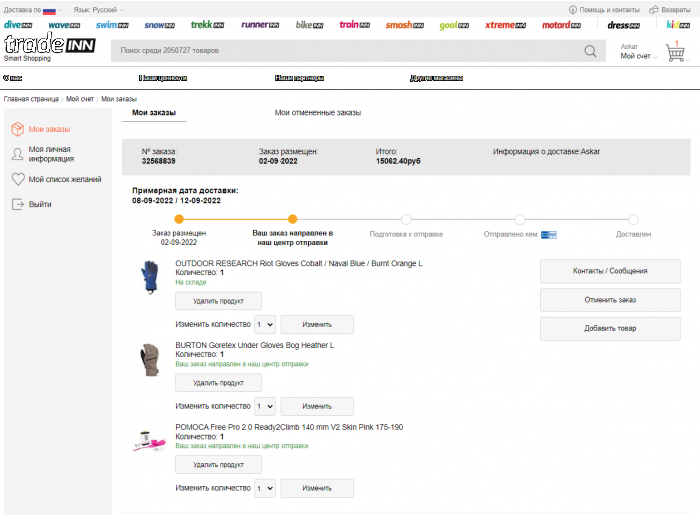Click Добавить товар button
Screen dimensions: 700x515
pyautogui.click(x=610, y=328)
